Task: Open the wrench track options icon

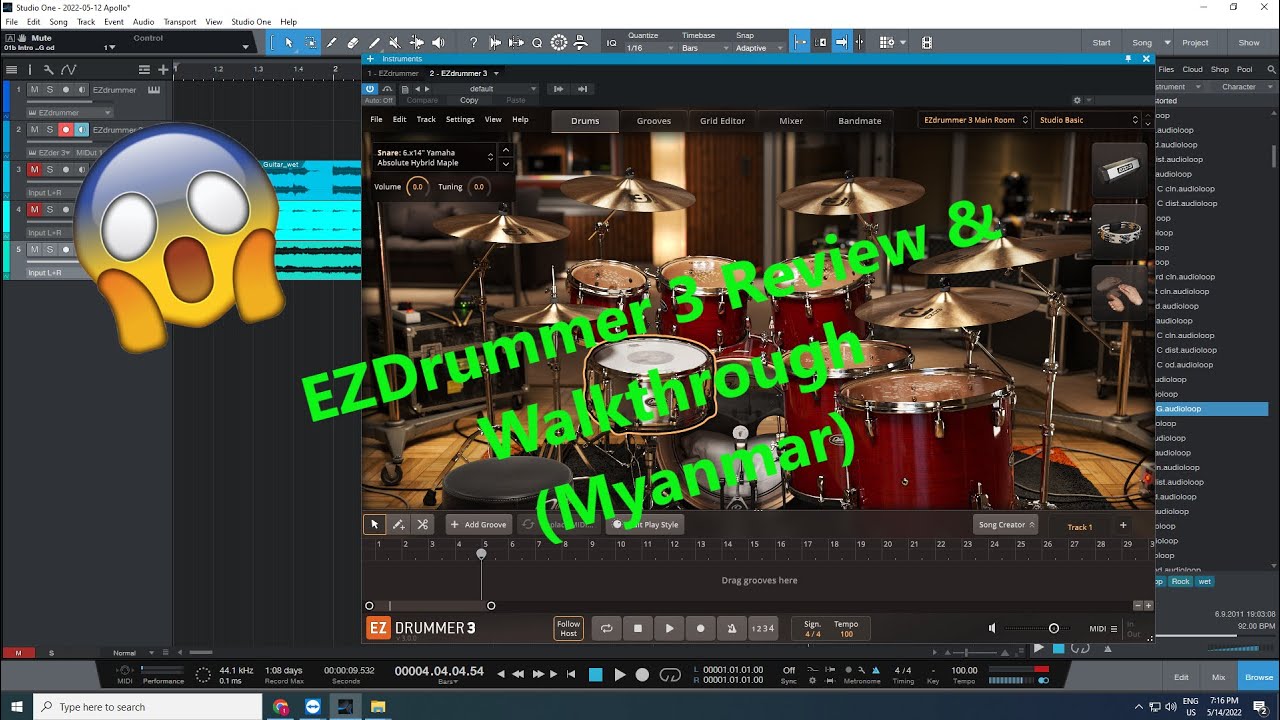Action: (48, 69)
